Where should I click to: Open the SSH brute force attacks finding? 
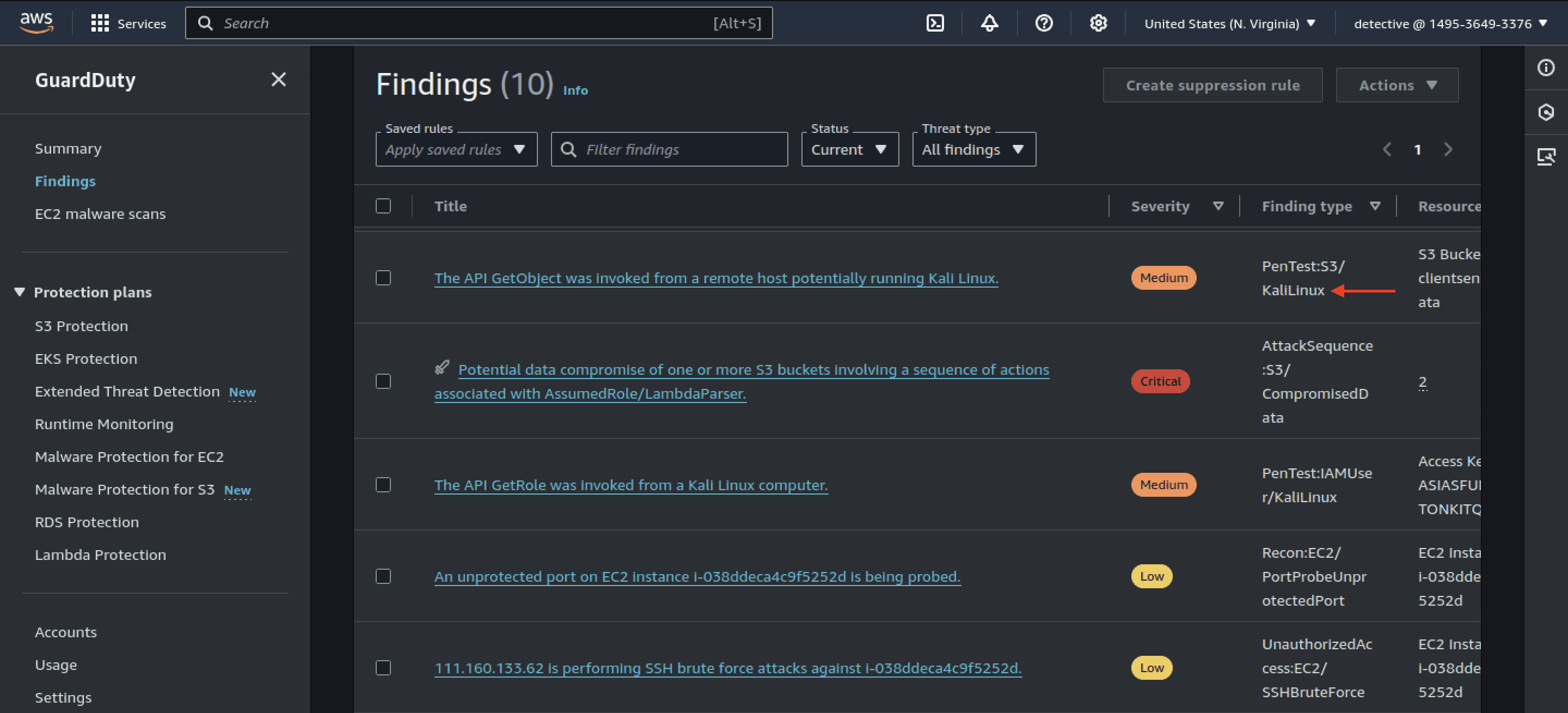coord(728,668)
